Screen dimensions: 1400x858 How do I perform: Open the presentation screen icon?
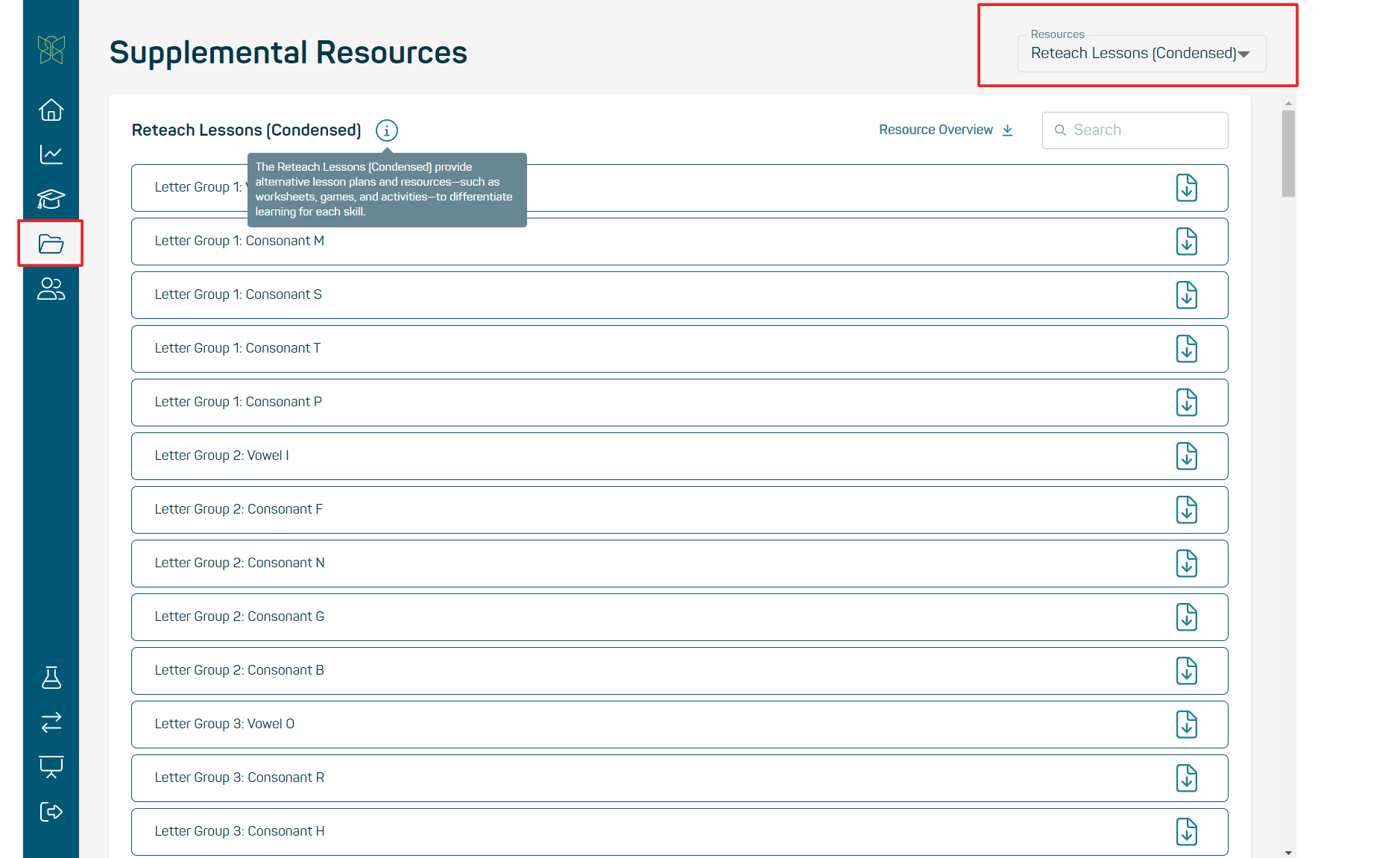(x=50, y=767)
